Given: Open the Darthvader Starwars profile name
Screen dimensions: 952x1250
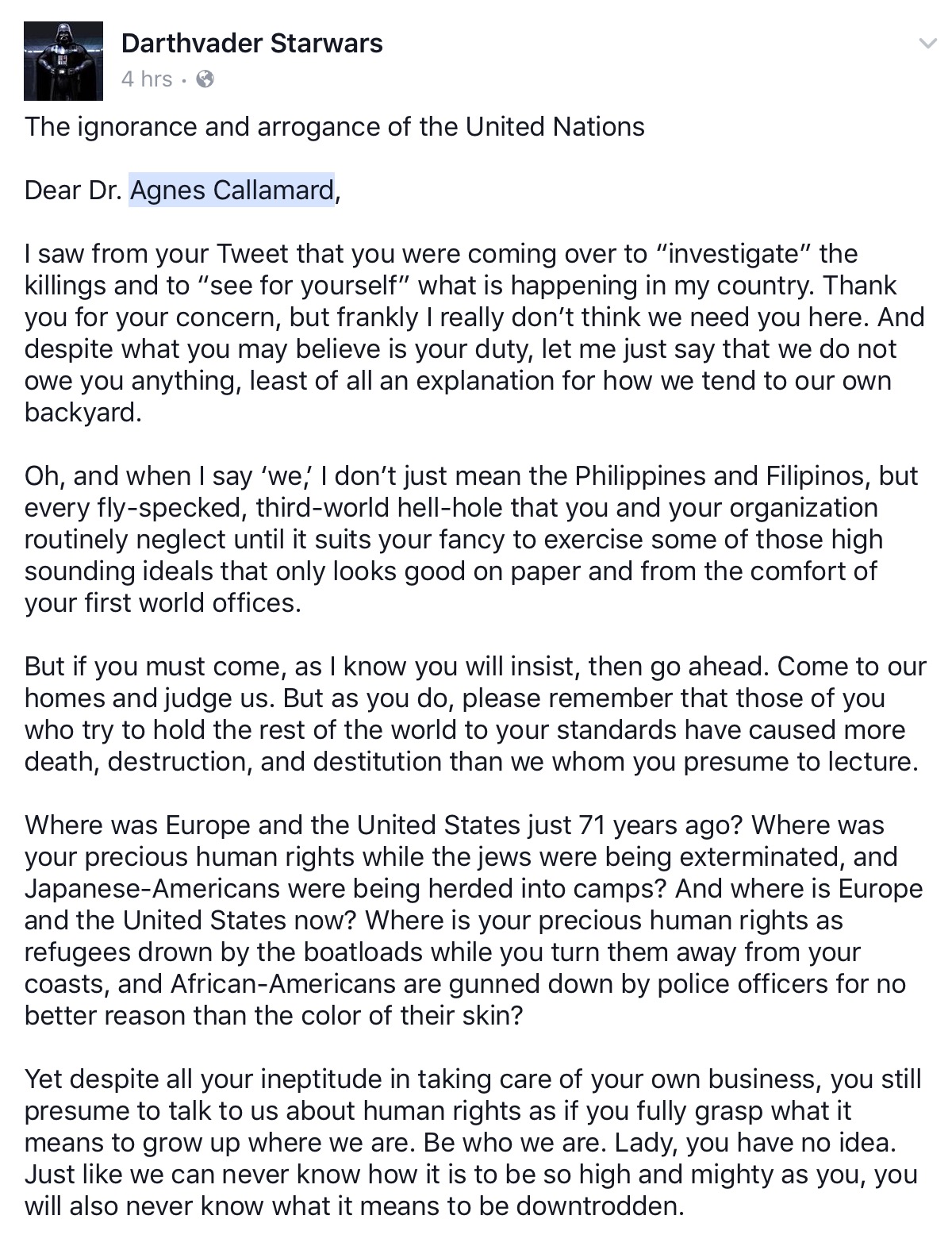Looking at the screenshot, I should [252, 44].
